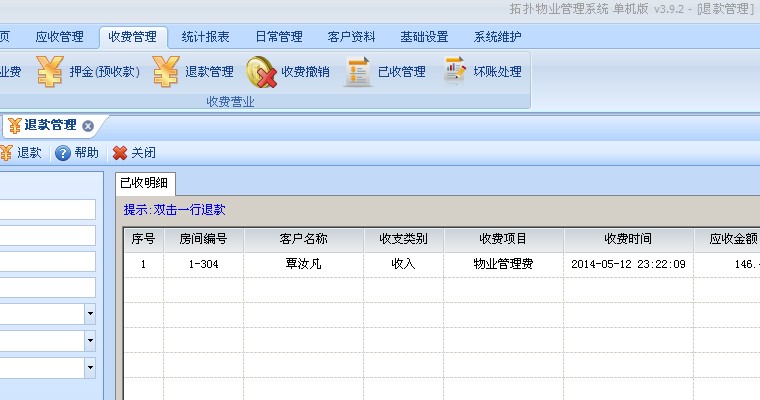
Task: Select the 坏账处理 bad debt icon
Action: click(482, 71)
